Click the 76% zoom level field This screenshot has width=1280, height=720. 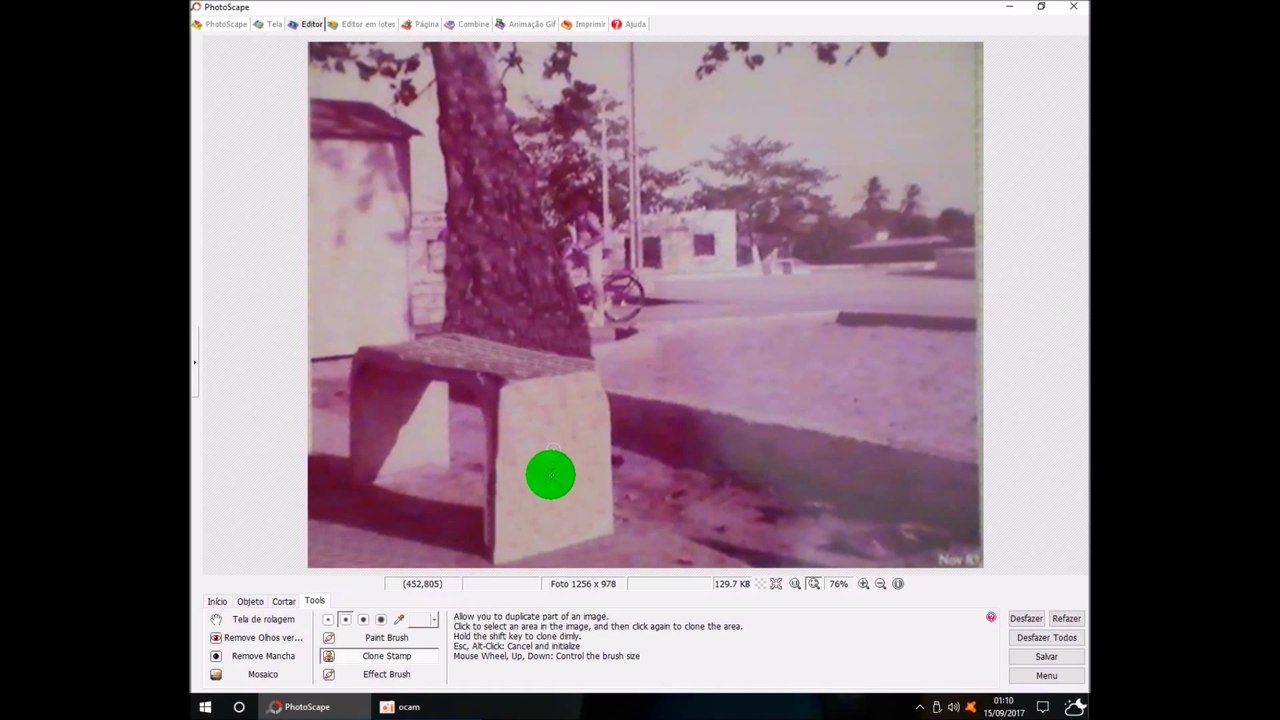coord(838,584)
